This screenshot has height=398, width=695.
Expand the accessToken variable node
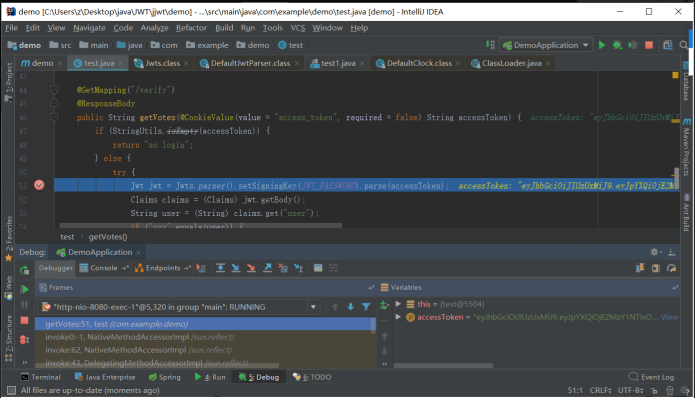point(398,317)
